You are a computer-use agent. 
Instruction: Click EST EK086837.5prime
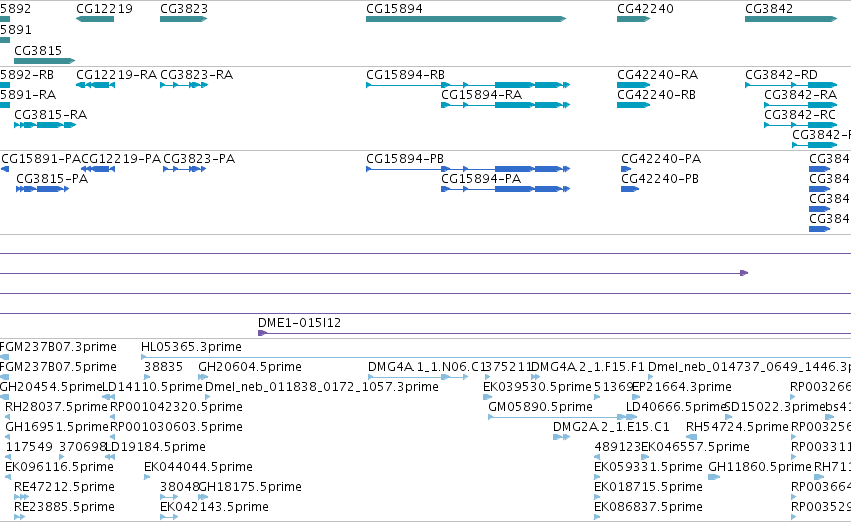[649, 507]
